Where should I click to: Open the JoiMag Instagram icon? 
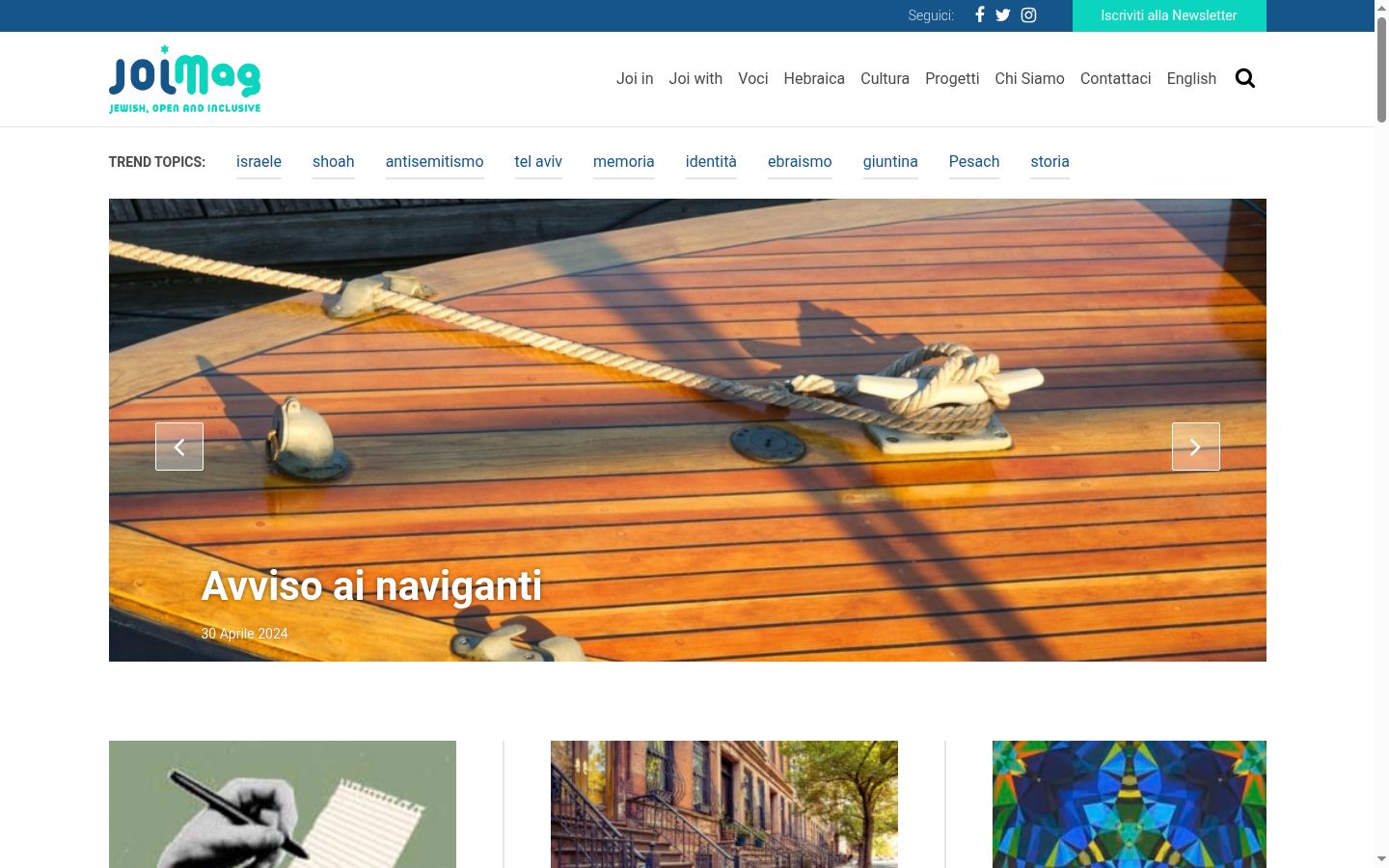(x=1029, y=15)
